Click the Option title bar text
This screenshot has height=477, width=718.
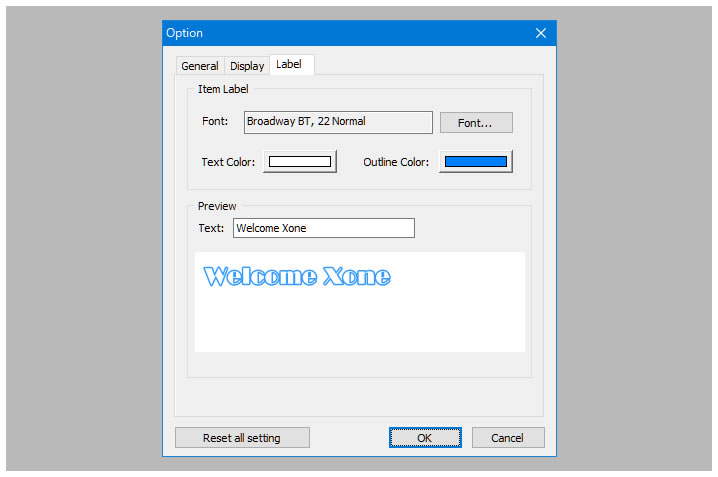(x=185, y=33)
